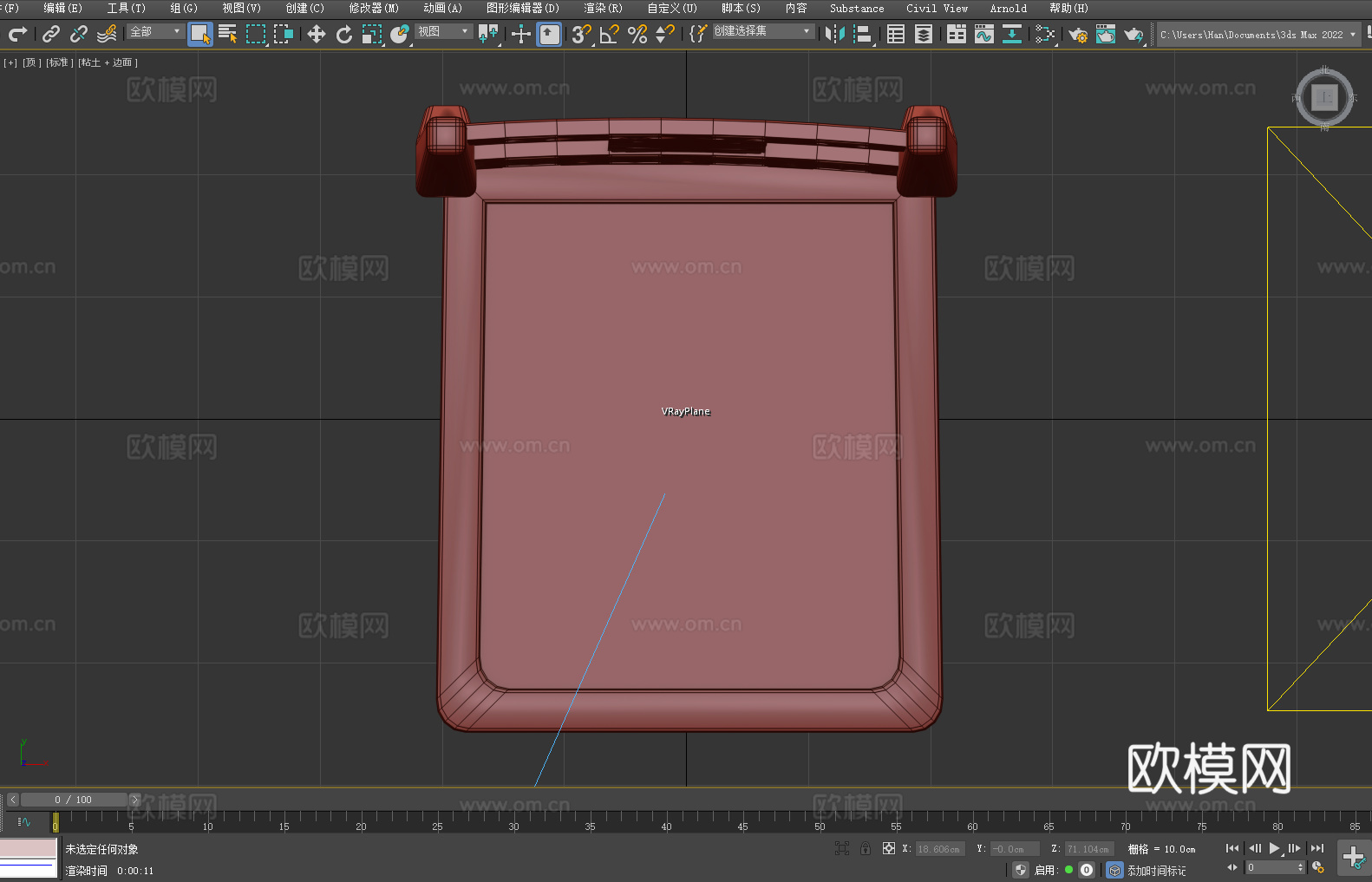This screenshot has width=1372, height=882.
Task: Open the Substance menu
Action: (x=857, y=8)
